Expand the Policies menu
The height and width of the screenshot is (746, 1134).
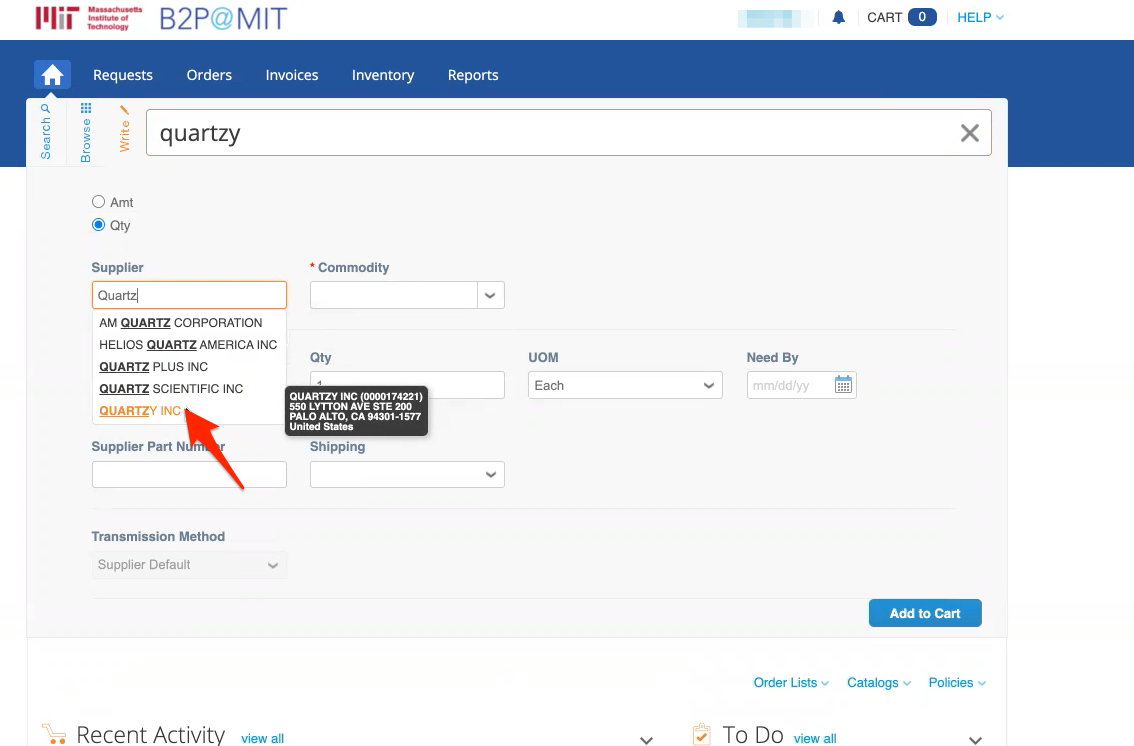click(957, 682)
